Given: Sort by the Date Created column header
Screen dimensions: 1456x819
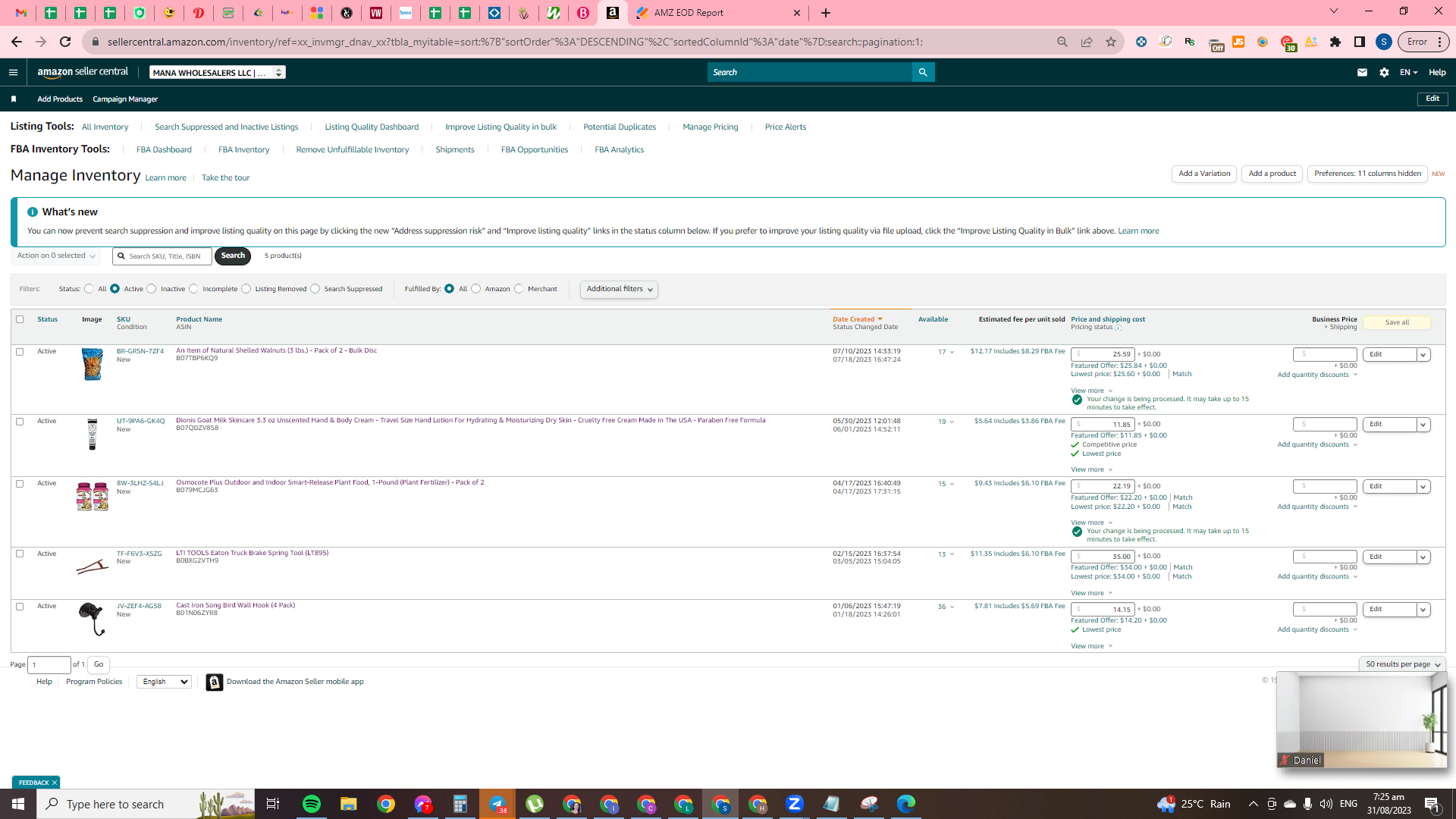Looking at the screenshot, I should coord(857,319).
